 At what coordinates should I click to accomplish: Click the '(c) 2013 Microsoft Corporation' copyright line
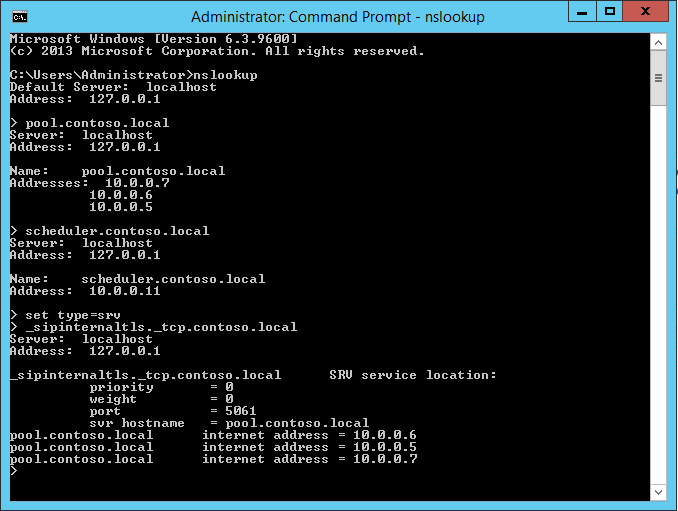pos(217,51)
